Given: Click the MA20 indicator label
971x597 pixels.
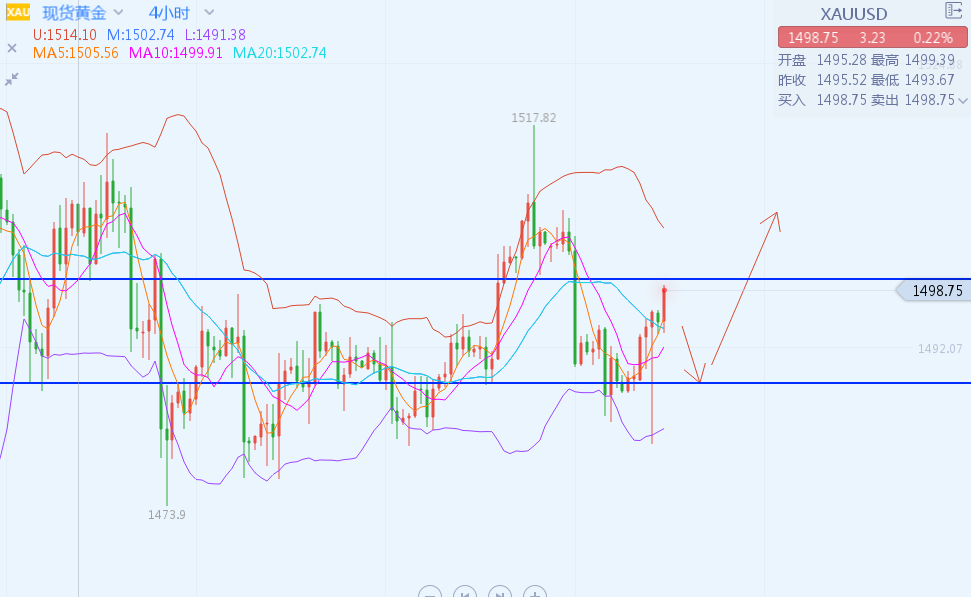Looking at the screenshot, I should click(279, 53).
